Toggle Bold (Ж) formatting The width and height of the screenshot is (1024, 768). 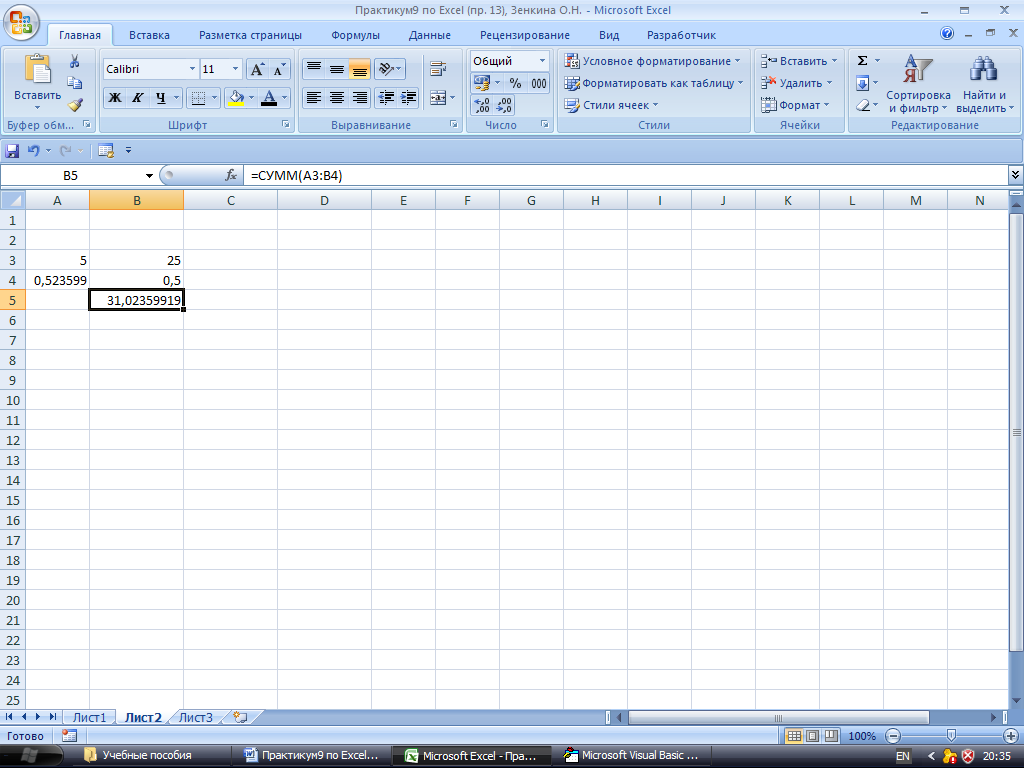click(x=115, y=98)
